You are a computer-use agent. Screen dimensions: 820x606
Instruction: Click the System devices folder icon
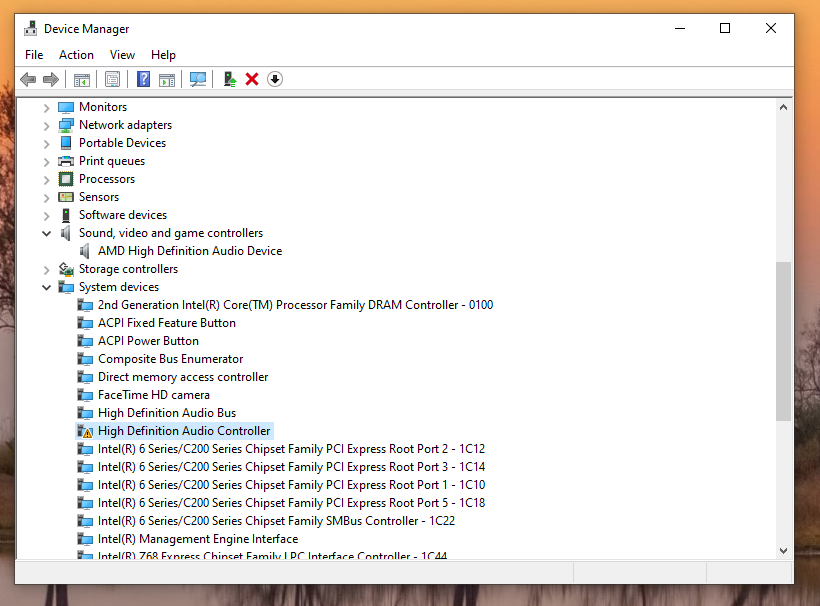click(66, 287)
